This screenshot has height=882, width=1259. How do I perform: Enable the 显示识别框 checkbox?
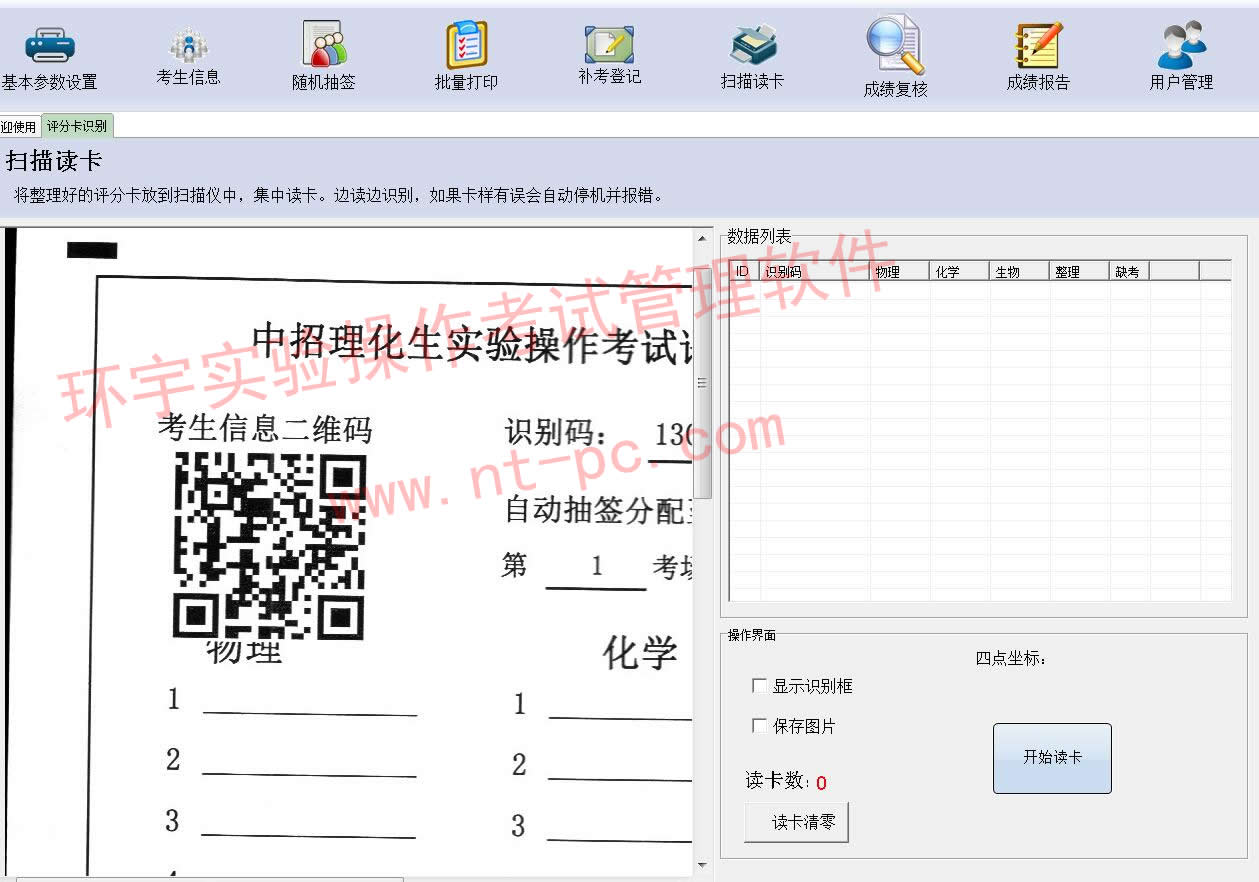coord(759,686)
